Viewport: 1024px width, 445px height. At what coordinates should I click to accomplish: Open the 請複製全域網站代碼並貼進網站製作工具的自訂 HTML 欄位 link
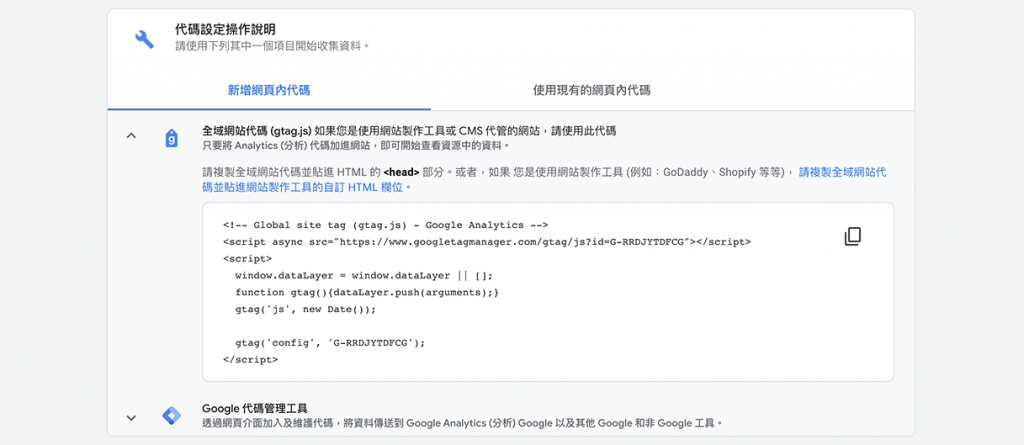pyautogui.click(x=544, y=180)
